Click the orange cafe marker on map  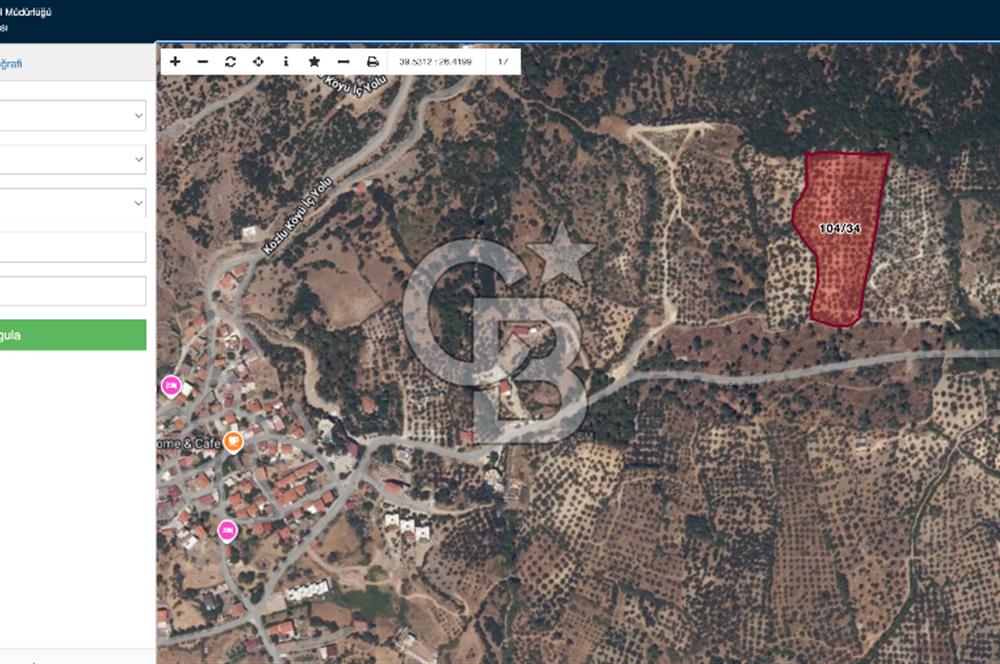tap(233, 441)
